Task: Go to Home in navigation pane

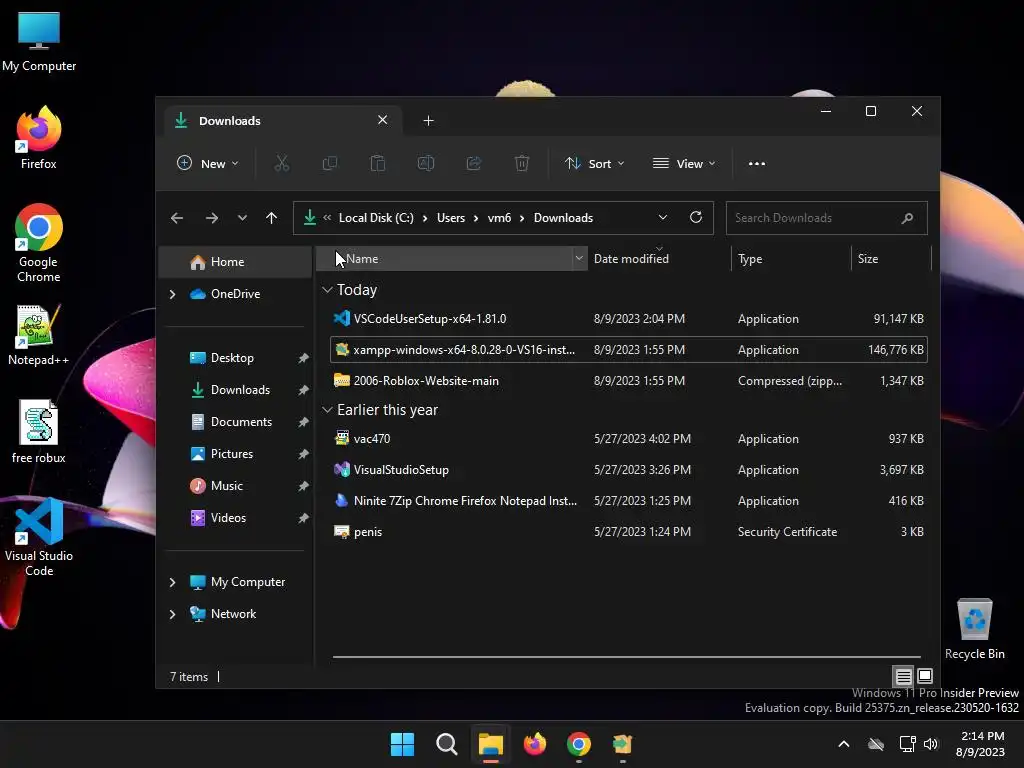Action: point(235,262)
